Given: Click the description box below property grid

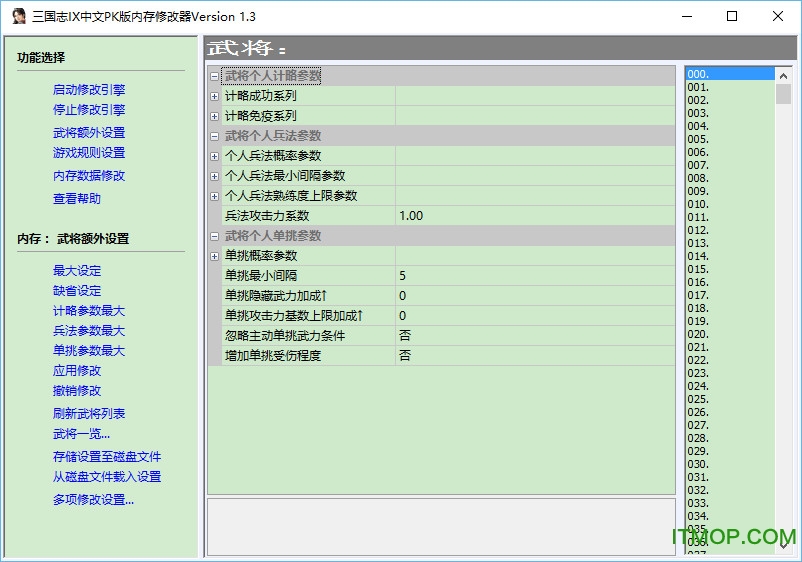Looking at the screenshot, I should pos(441,526).
